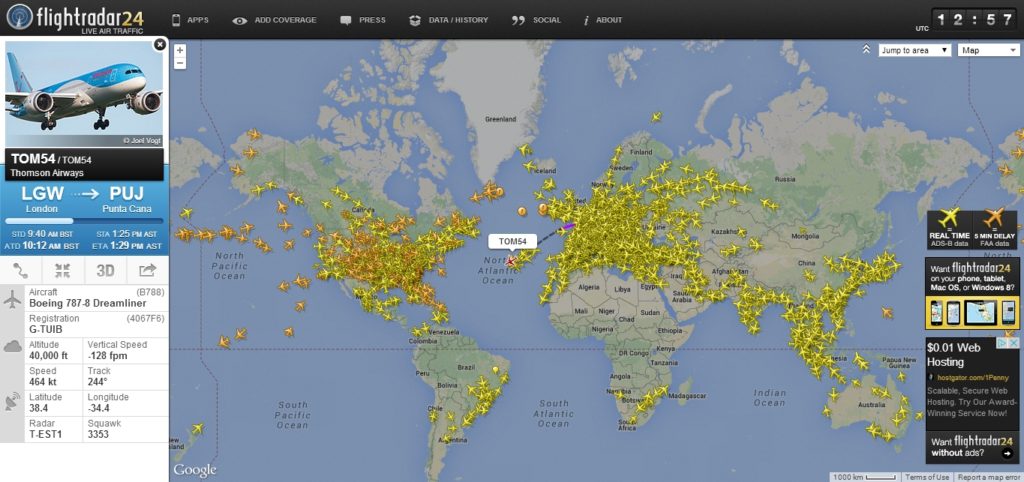Click the Google logo on the map
The image size is (1024, 482).
tap(194, 470)
